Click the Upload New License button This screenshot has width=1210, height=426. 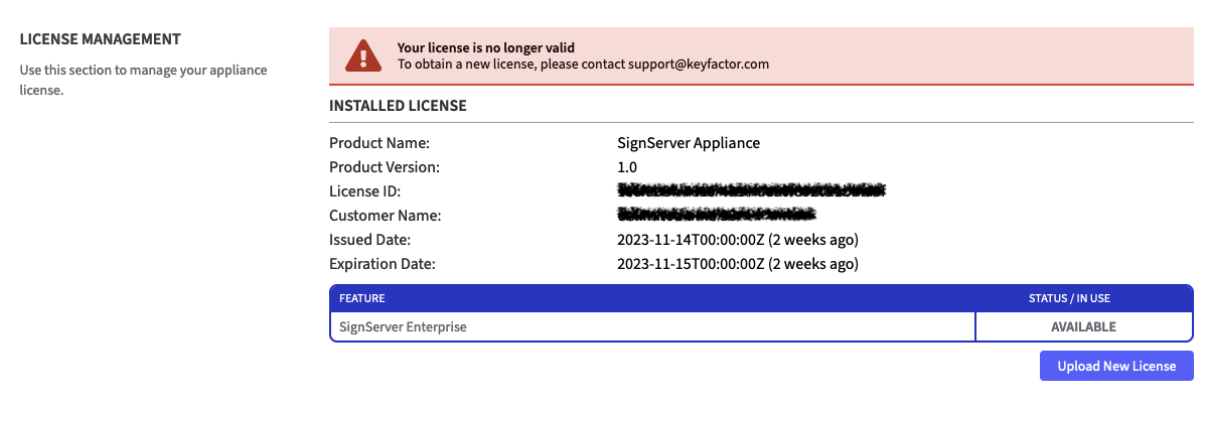(1117, 366)
